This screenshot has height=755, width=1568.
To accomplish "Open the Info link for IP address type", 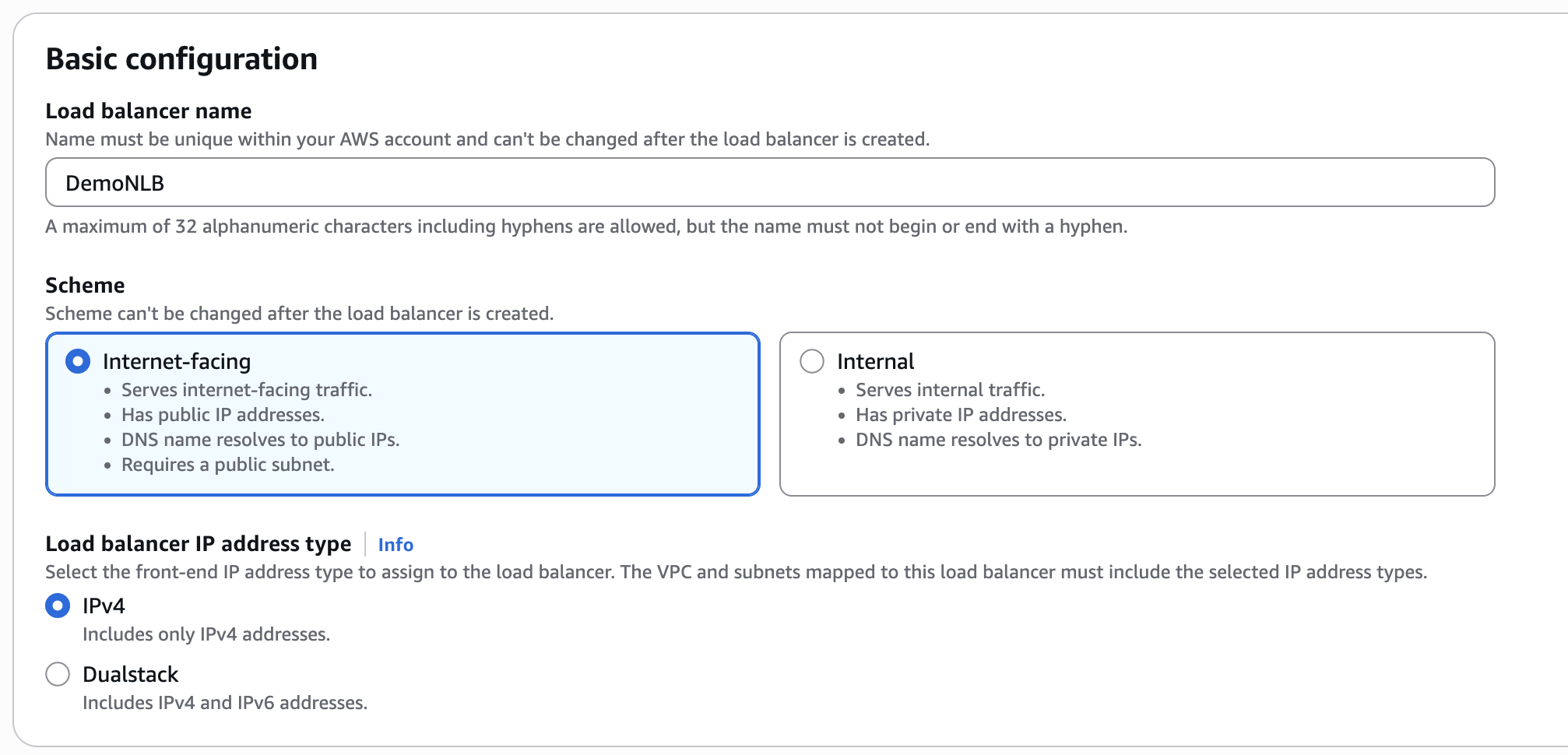I will [x=396, y=545].
